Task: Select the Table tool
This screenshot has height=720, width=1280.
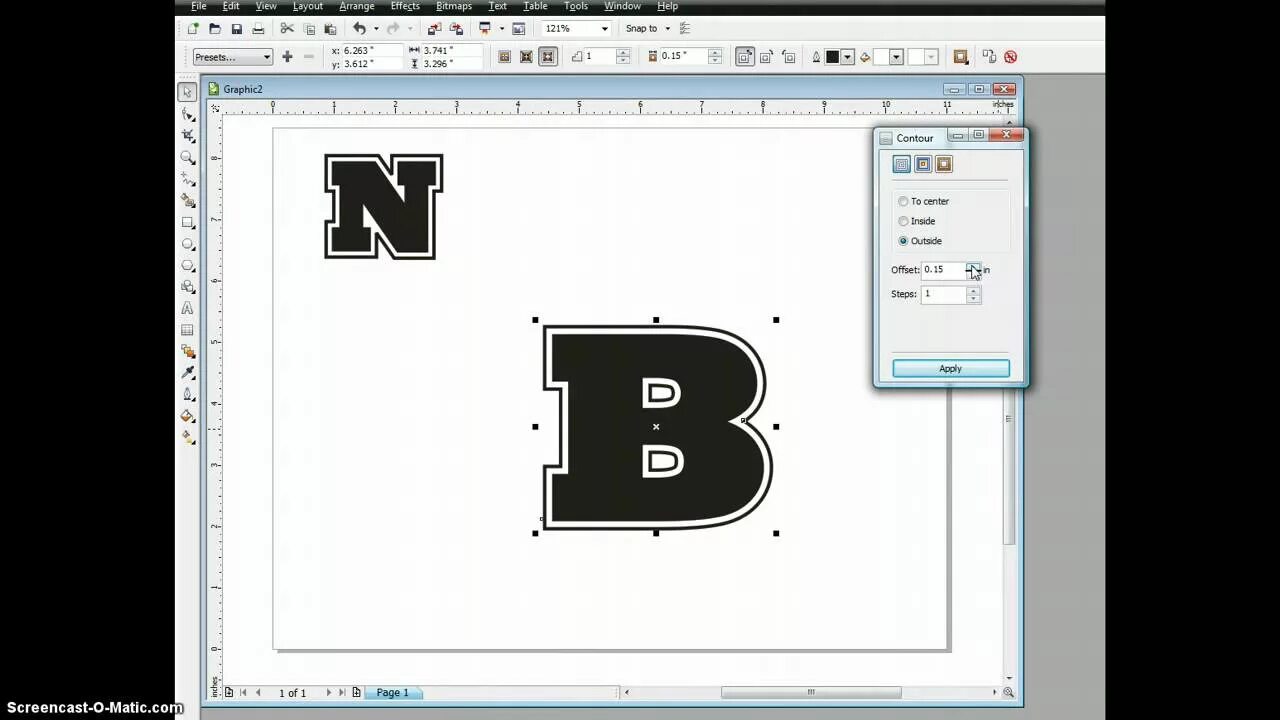Action: 187,330
